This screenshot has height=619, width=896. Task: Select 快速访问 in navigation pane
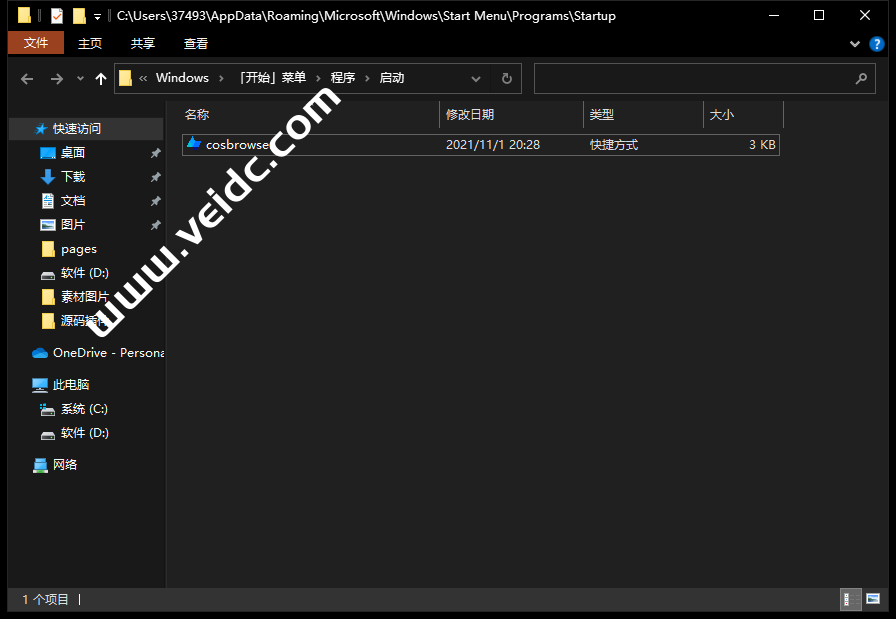(86, 129)
